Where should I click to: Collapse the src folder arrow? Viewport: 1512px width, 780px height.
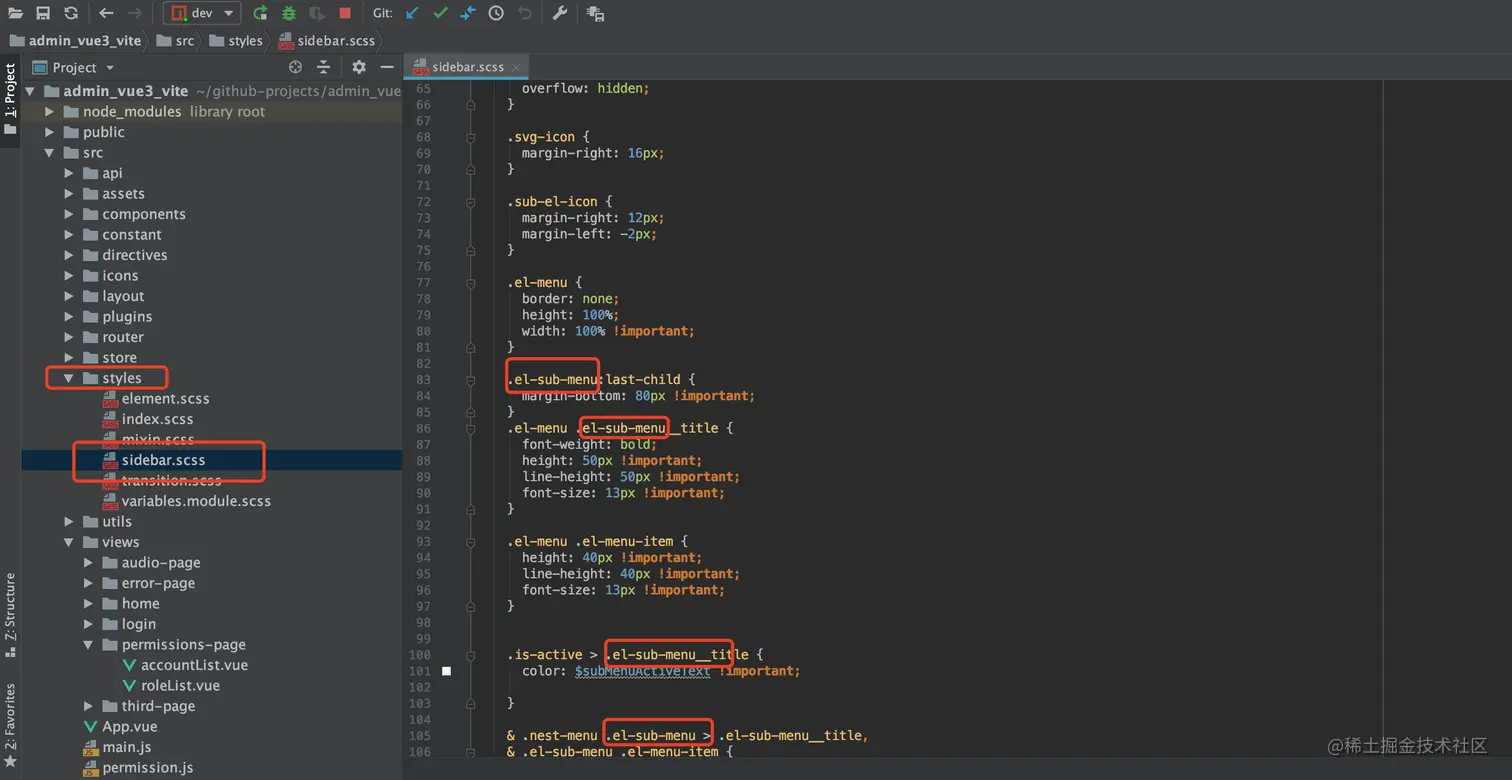coord(49,153)
